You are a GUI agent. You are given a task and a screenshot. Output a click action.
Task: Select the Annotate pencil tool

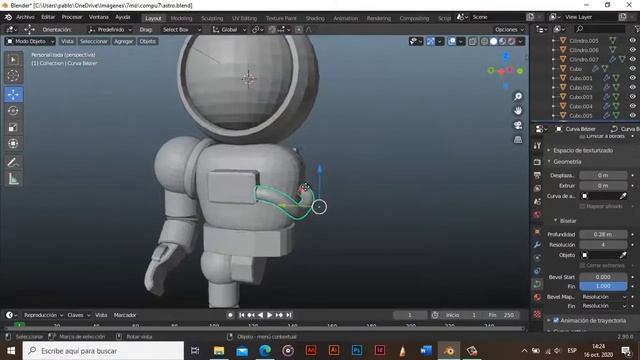pos(13,162)
